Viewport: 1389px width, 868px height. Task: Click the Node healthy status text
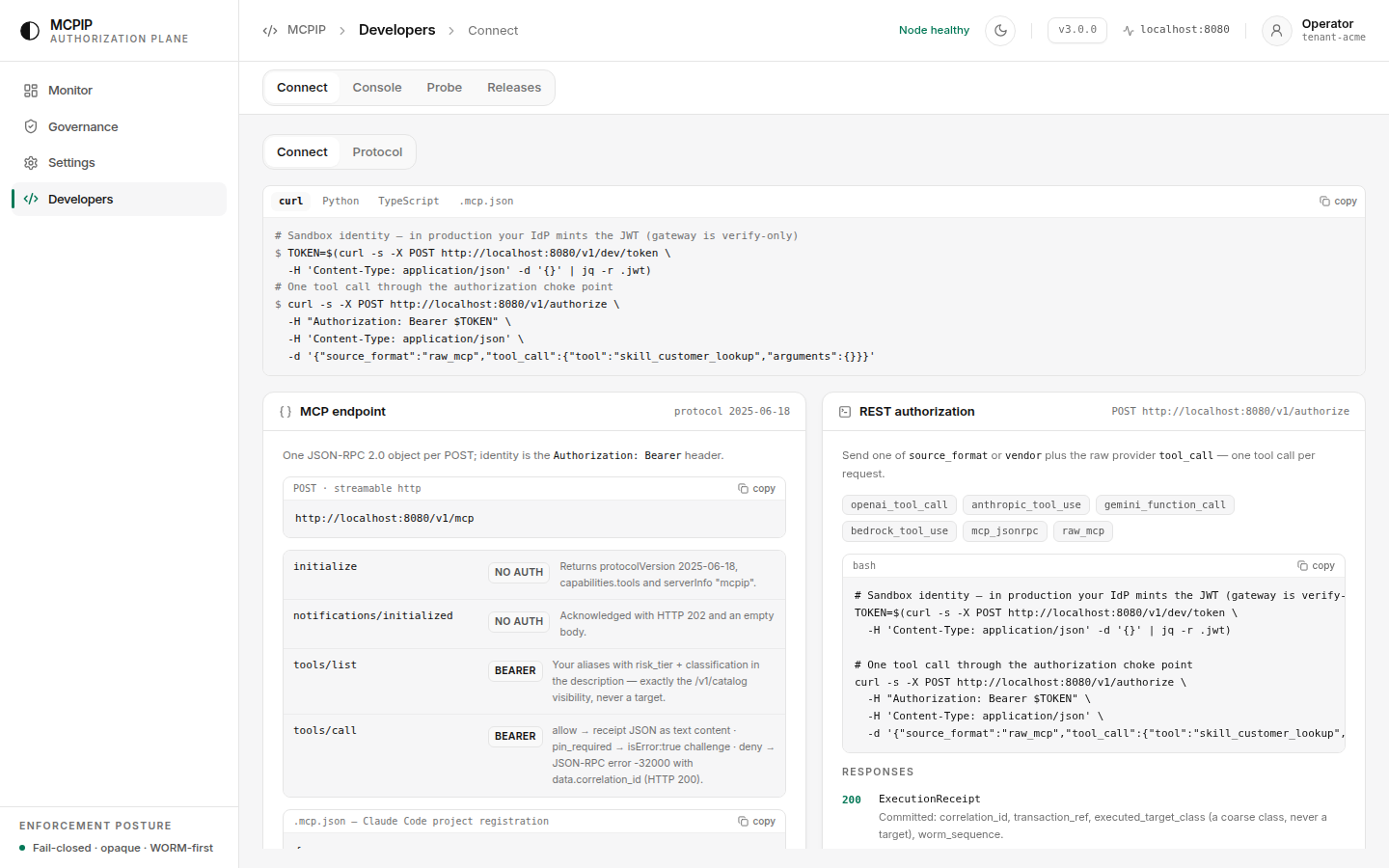(x=934, y=30)
